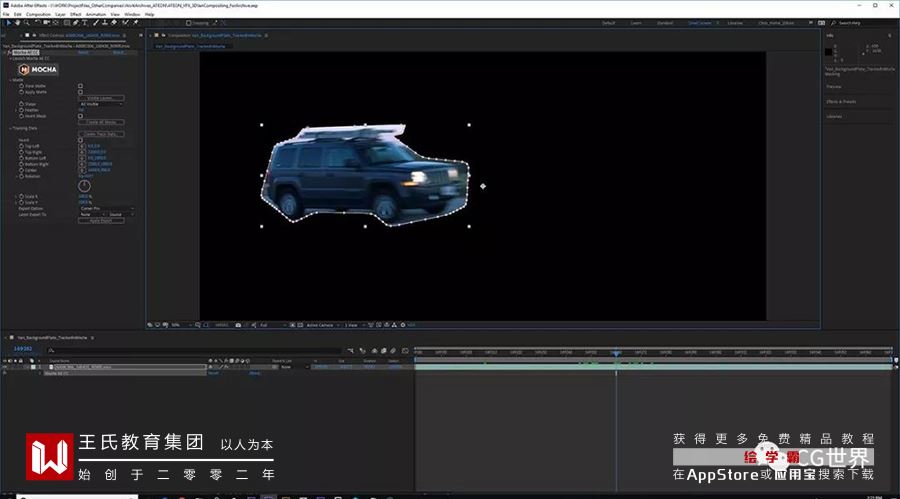This screenshot has width=900, height=499.
Task: Open the Shape dropdown showing All Visible
Action: (101, 104)
